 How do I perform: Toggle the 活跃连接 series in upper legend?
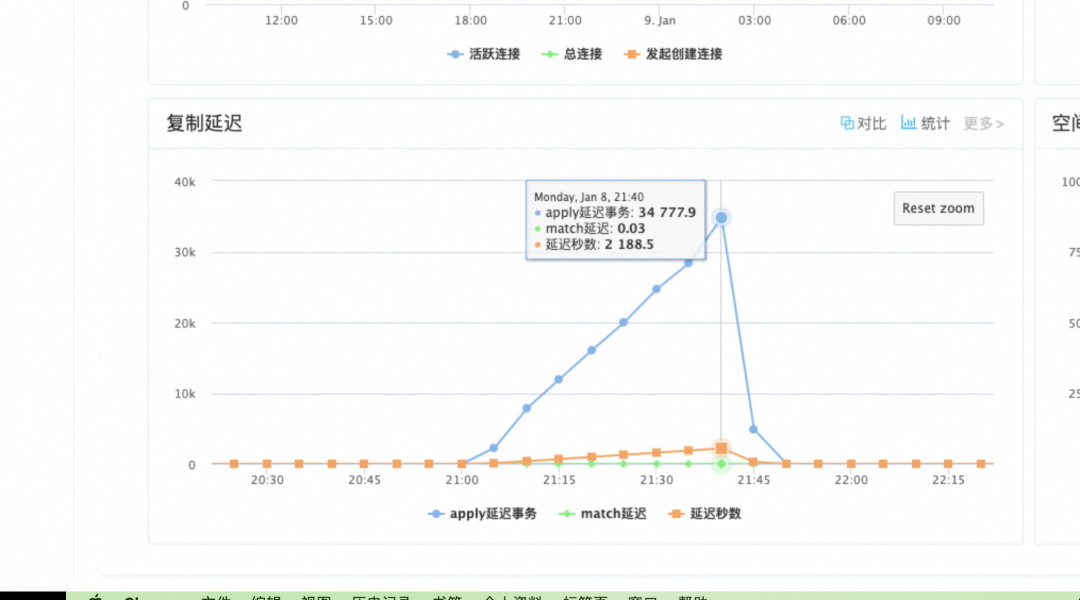click(484, 54)
